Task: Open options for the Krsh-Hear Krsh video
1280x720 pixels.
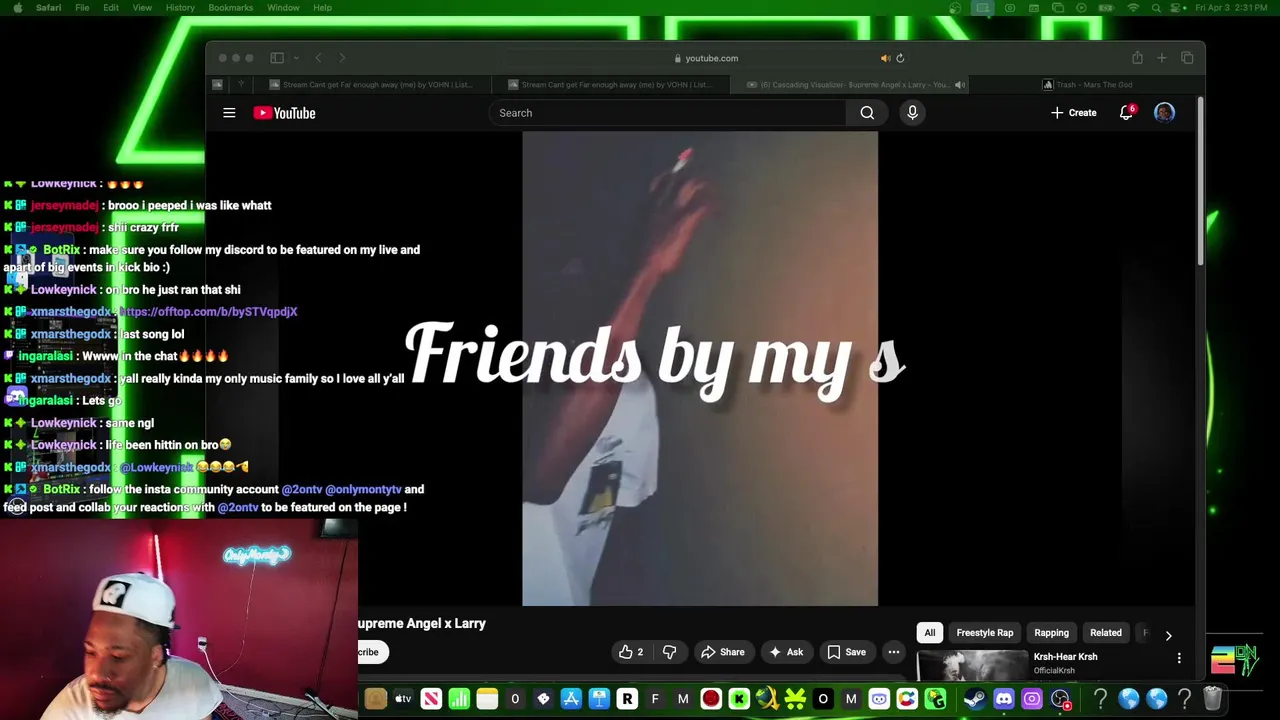Action: (x=1179, y=658)
